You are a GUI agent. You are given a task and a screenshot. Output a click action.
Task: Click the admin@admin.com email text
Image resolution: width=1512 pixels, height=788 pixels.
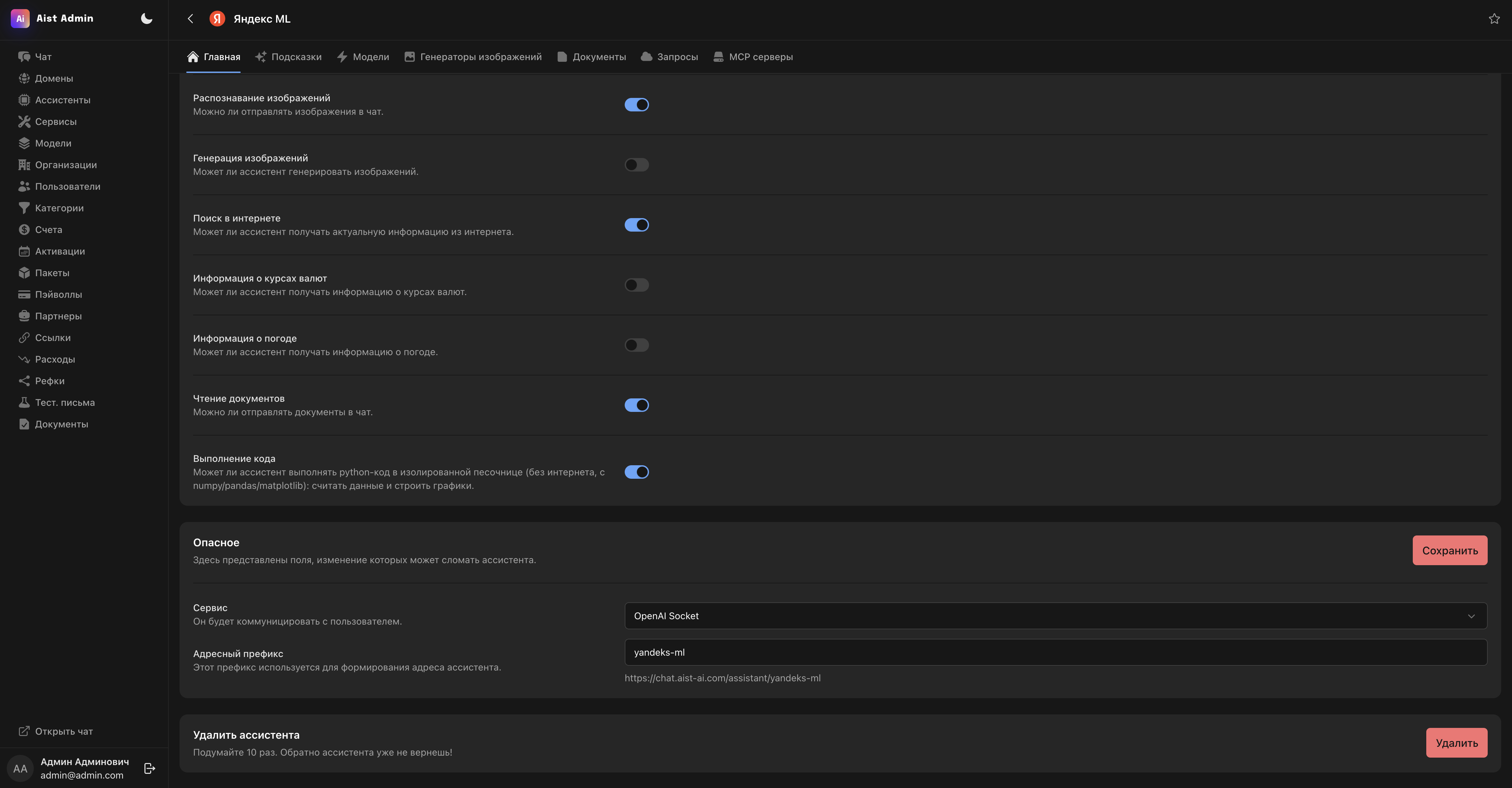(82, 776)
